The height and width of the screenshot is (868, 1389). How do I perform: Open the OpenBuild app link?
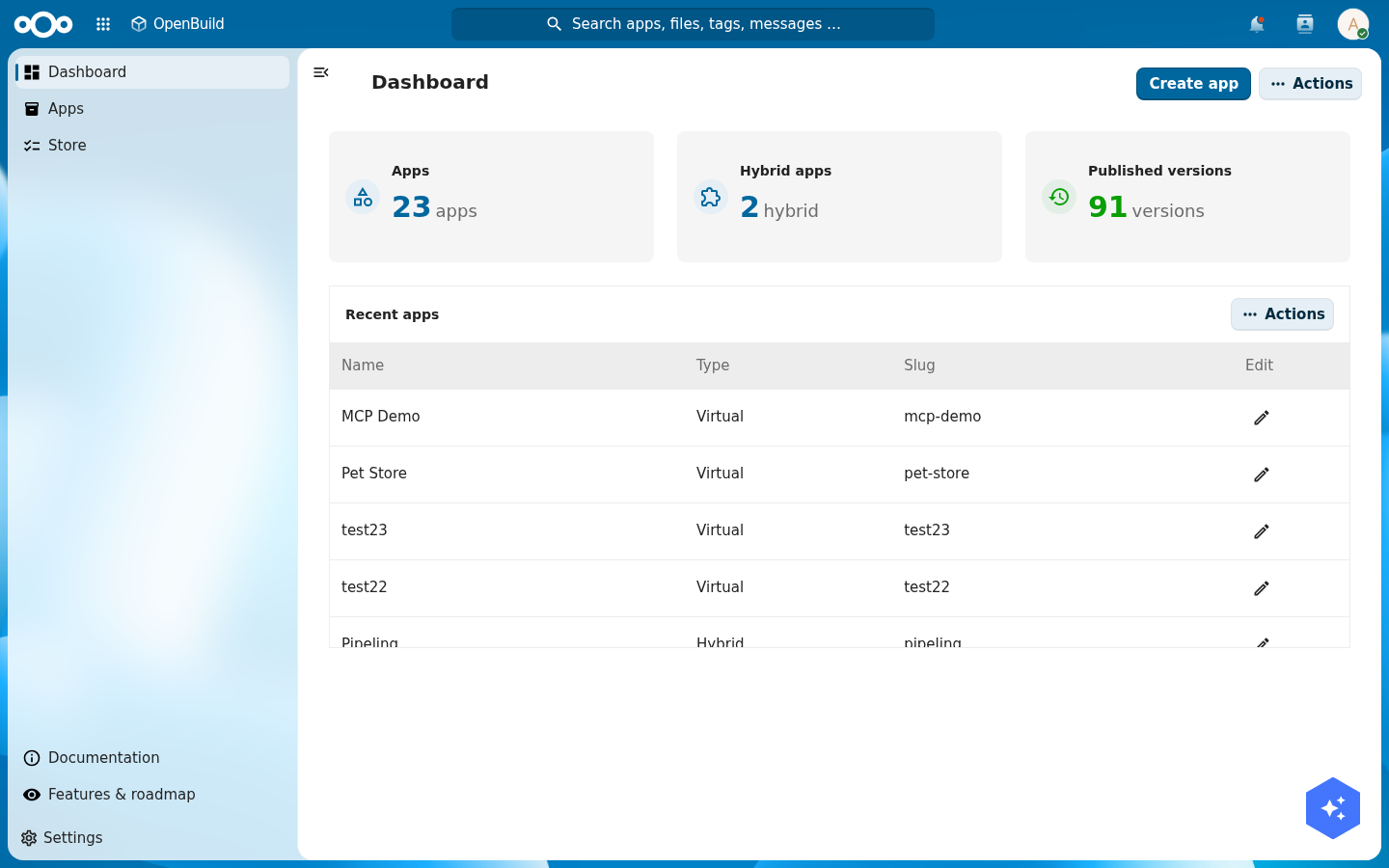(177, 24)
